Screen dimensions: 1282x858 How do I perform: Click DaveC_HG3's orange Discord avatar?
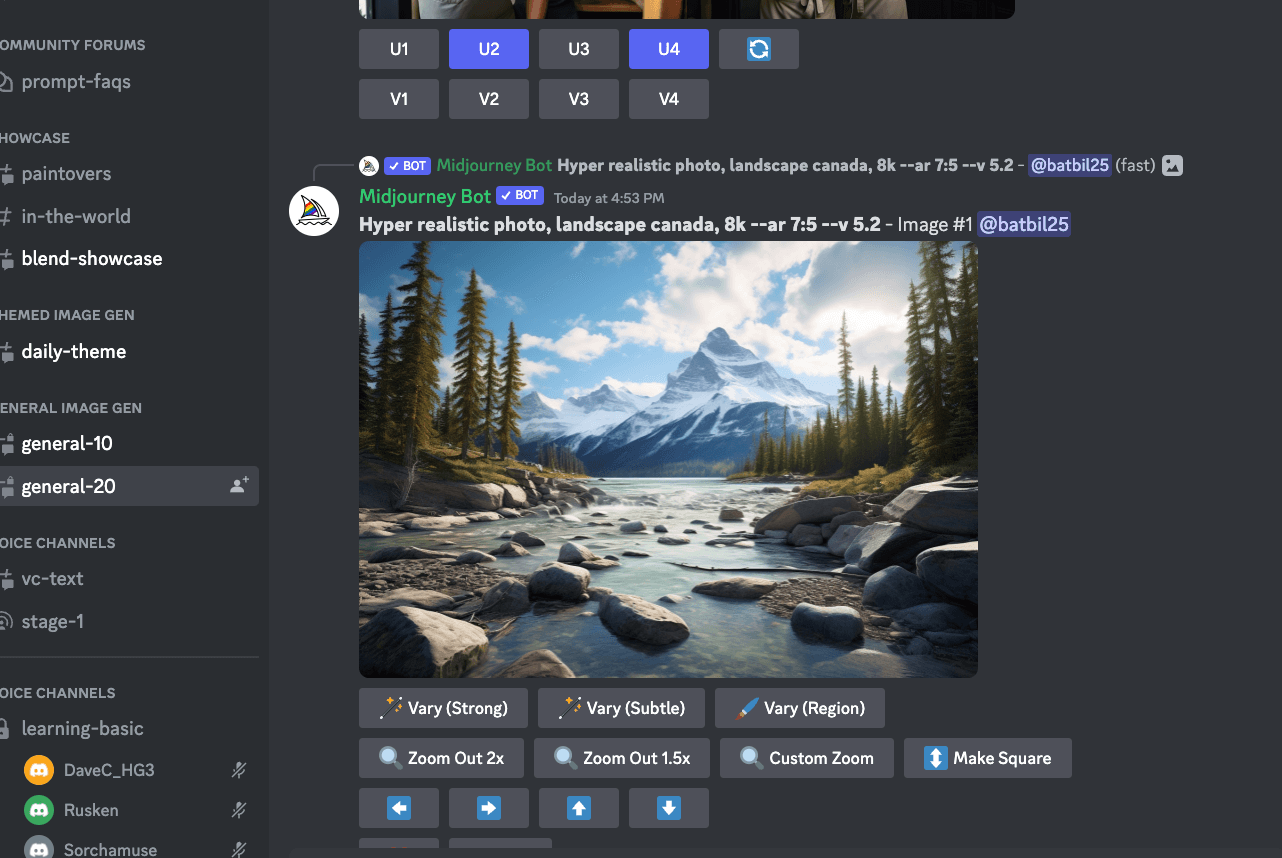(x=39, y=770)
